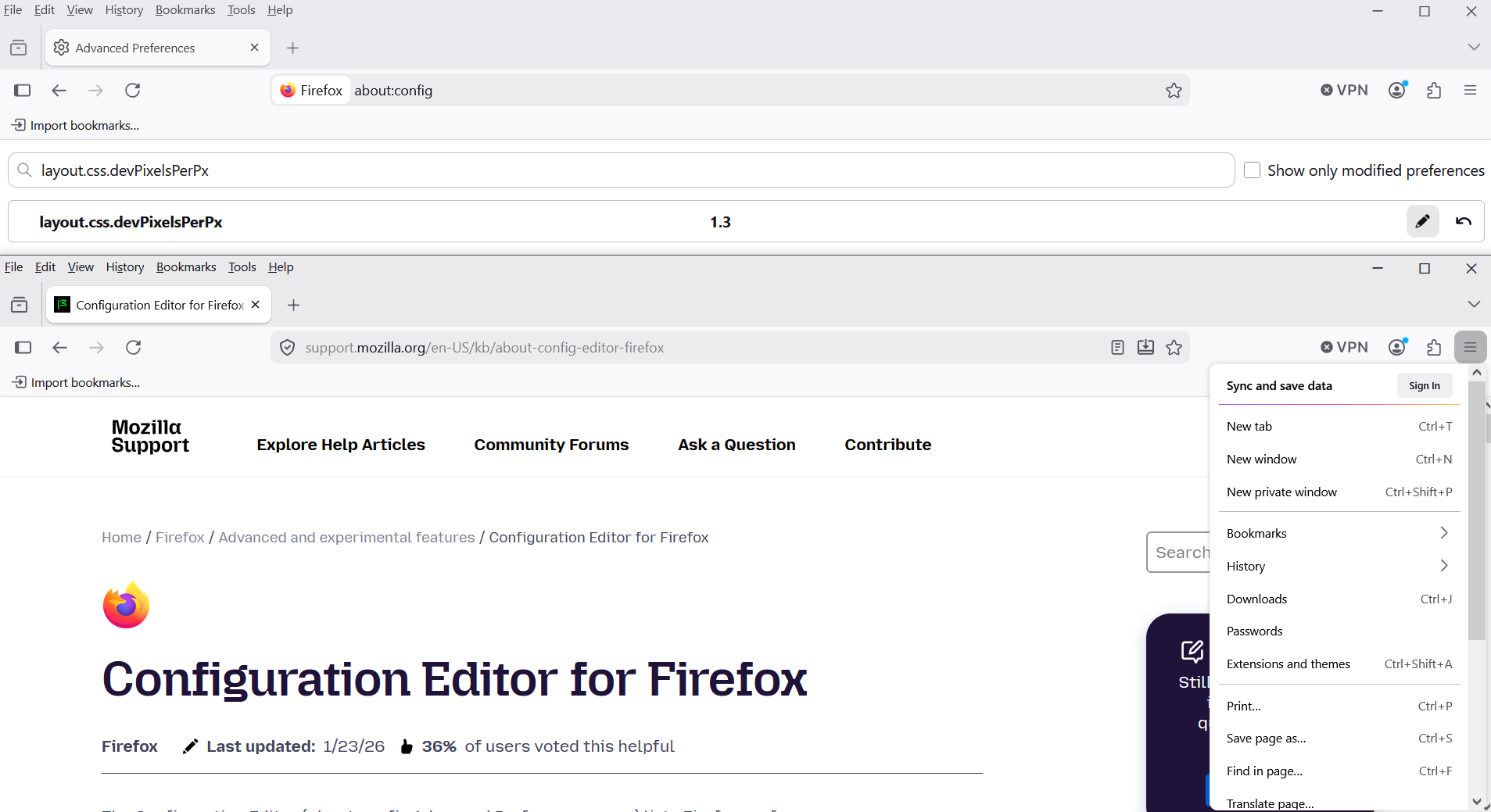Focus the about:config preference search field
The height and width of the screenshot is (812, 1491).
[x=622, y=170]
